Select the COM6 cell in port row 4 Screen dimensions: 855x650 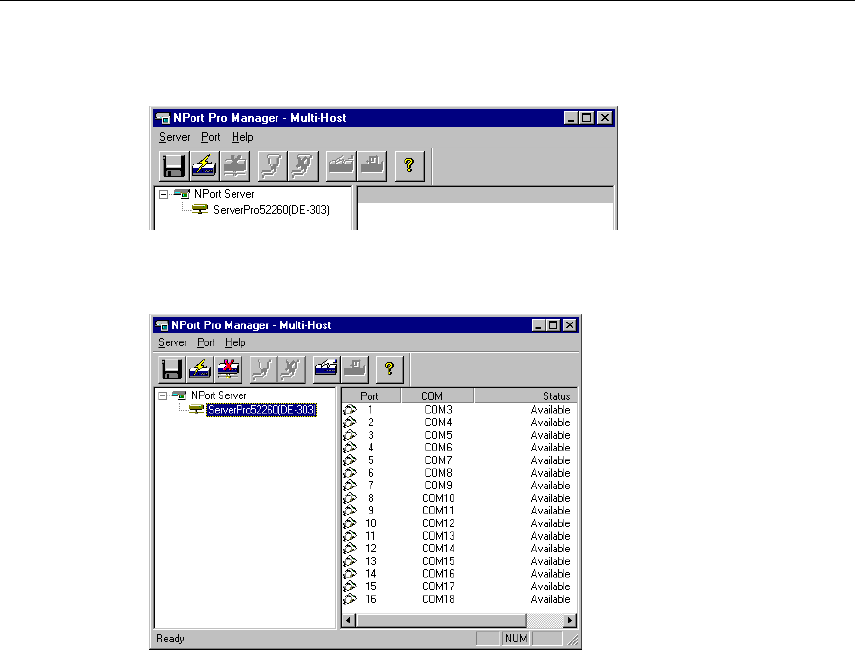click(438, 448)
